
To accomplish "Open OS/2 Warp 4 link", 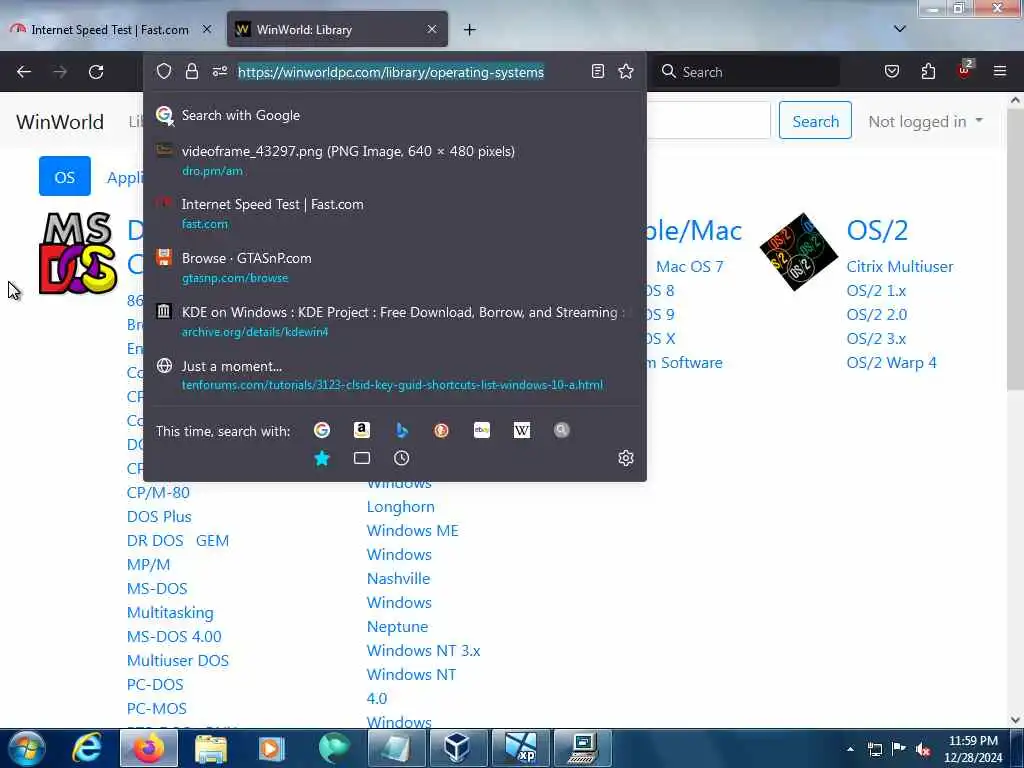I will (x=891, y=362).
